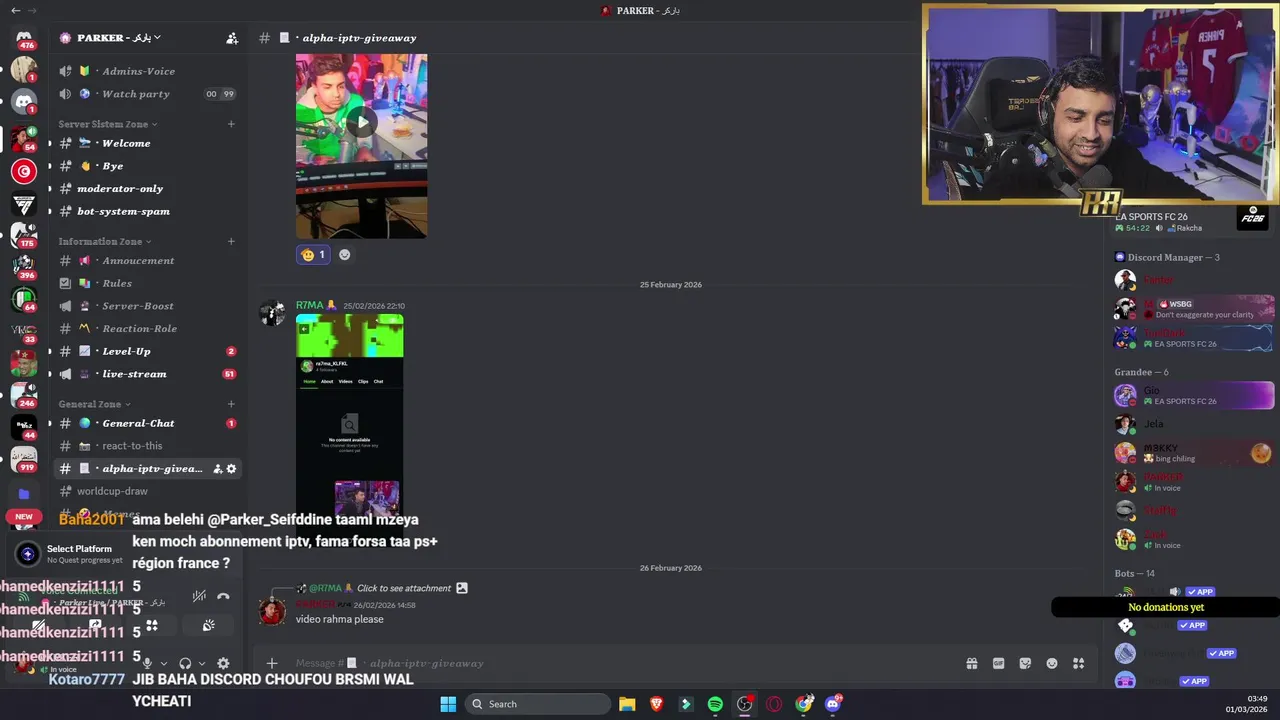The image size is (1280, 720).
Task: Open the settings gear for the alpha-iptv-giveaway channel
Action: coord(231,468)
